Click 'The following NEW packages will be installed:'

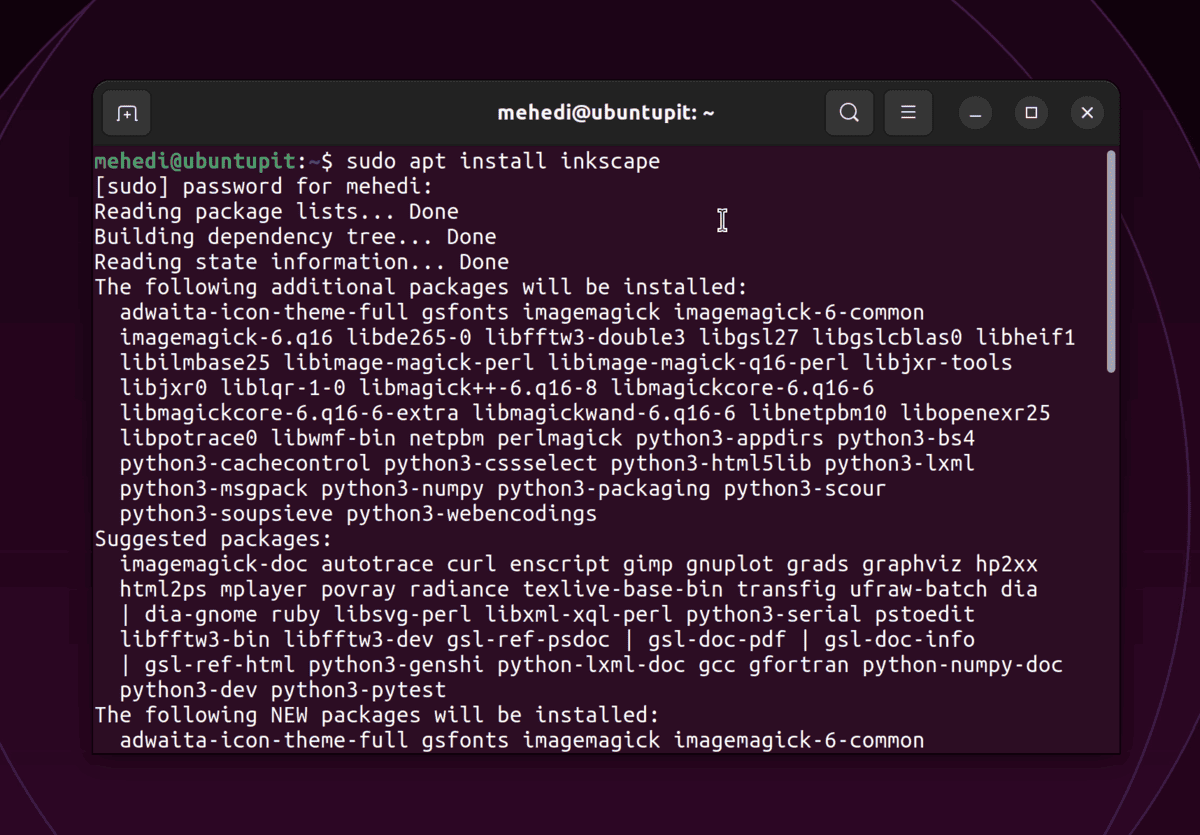pyautogui.click(x=377, y=715)
